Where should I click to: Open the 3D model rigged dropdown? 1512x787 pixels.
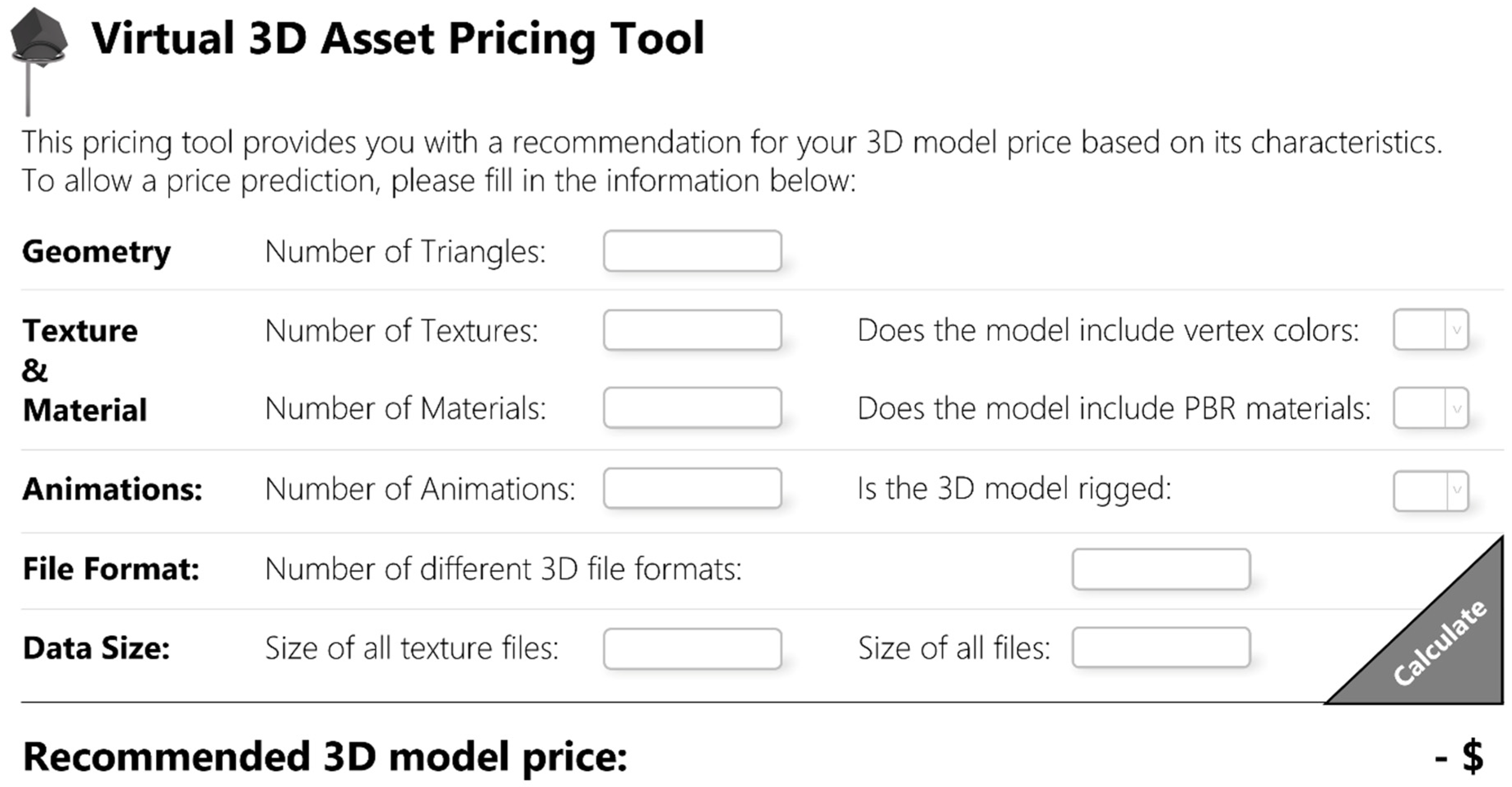tap(1431, 490)
